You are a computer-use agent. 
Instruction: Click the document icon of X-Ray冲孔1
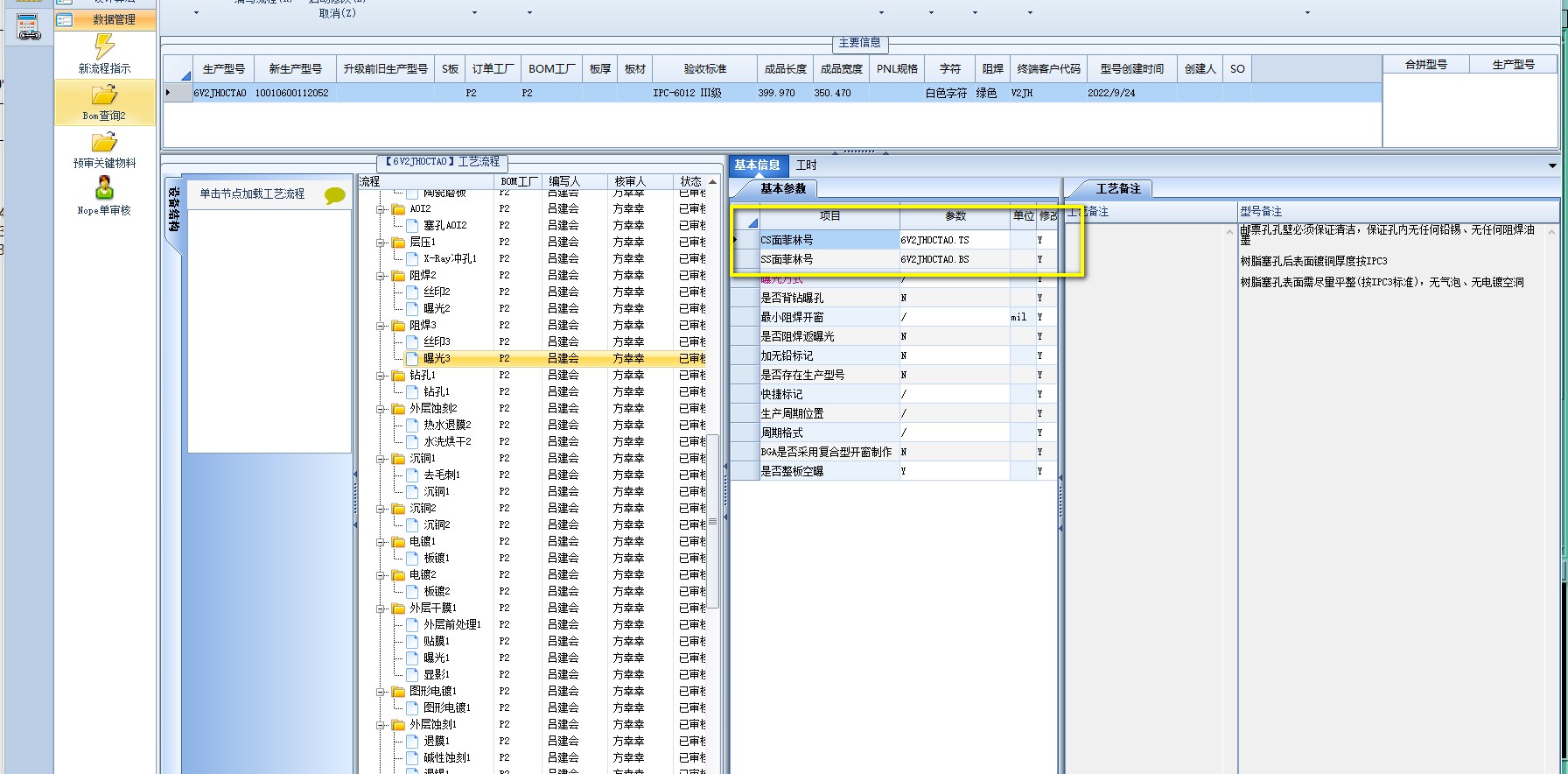(x=413, y=259)
